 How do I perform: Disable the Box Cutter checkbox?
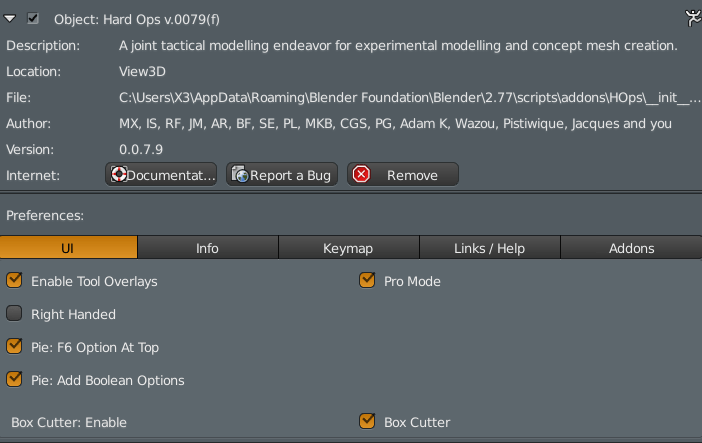click(x=367, y=422)
